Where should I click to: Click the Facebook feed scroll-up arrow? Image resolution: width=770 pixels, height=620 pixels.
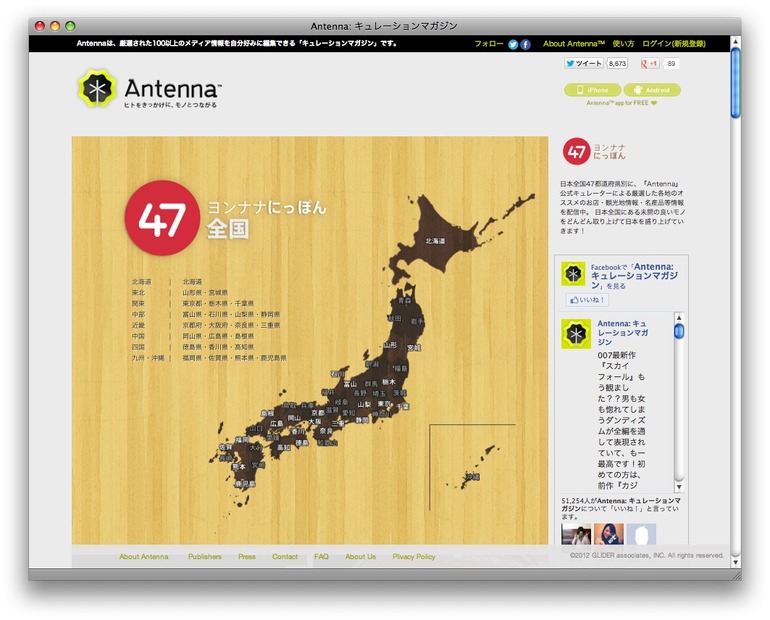click(x=679, y=317)
